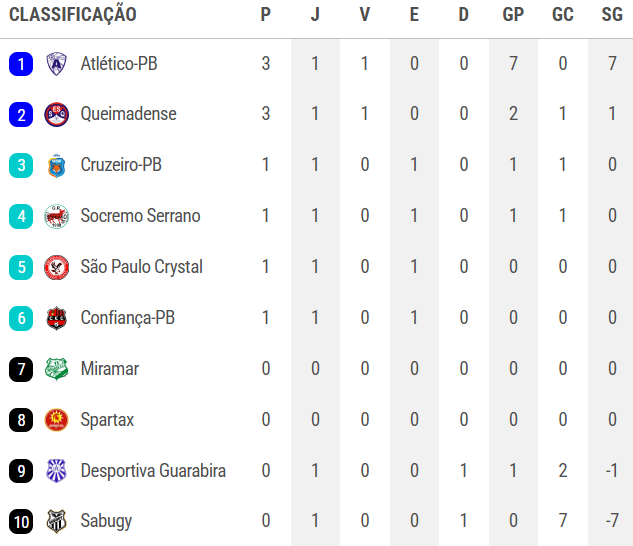Click the Atlético-PB team crest
This screenshot has width=633, height=546.
click(x=56, y=64)
